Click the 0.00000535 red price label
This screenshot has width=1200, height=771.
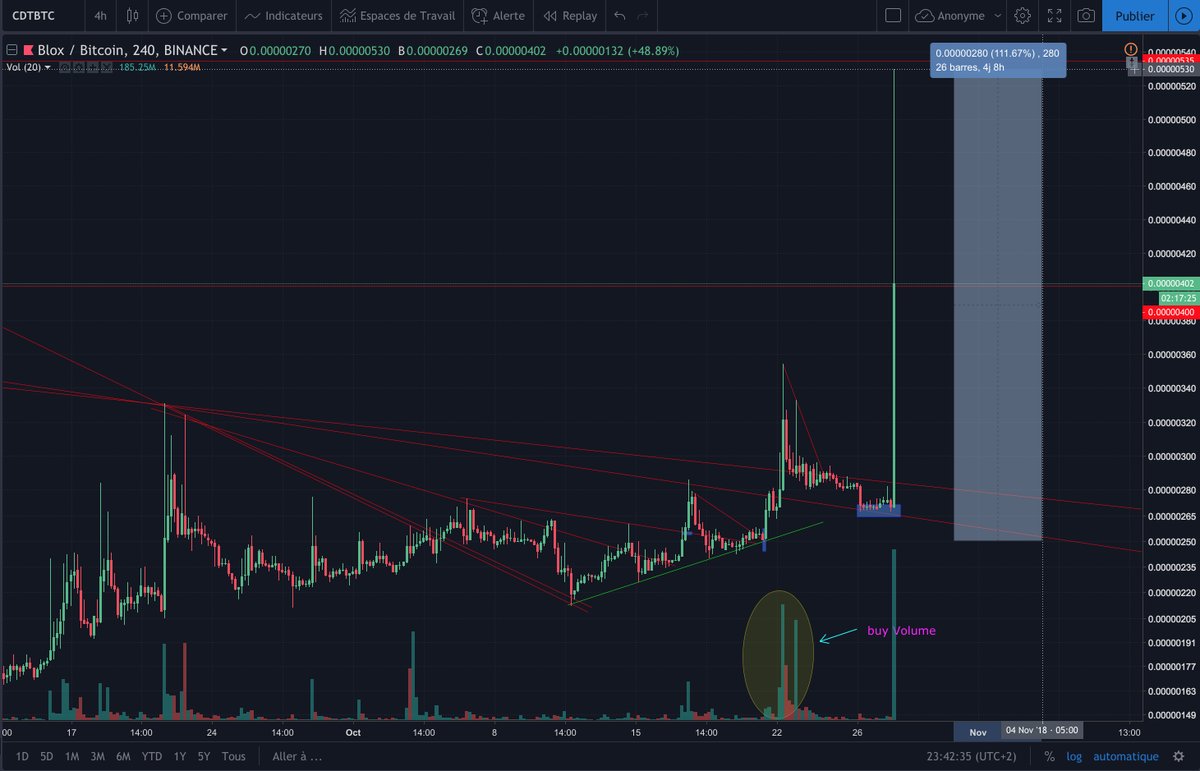tap(1169, 60)
